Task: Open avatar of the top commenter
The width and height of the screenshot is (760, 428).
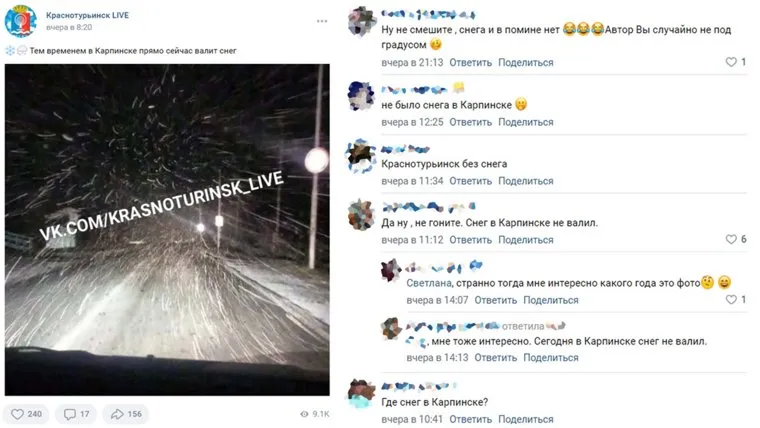Action: click(x=362, y=21)
